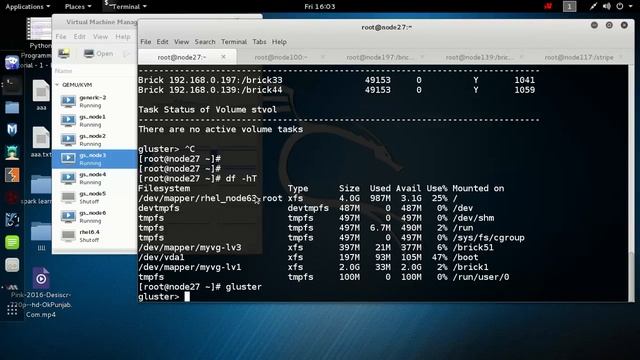This screenshot has width=640, height=360.
Task: Open the terminal Search menu
Action: [205, 42]
